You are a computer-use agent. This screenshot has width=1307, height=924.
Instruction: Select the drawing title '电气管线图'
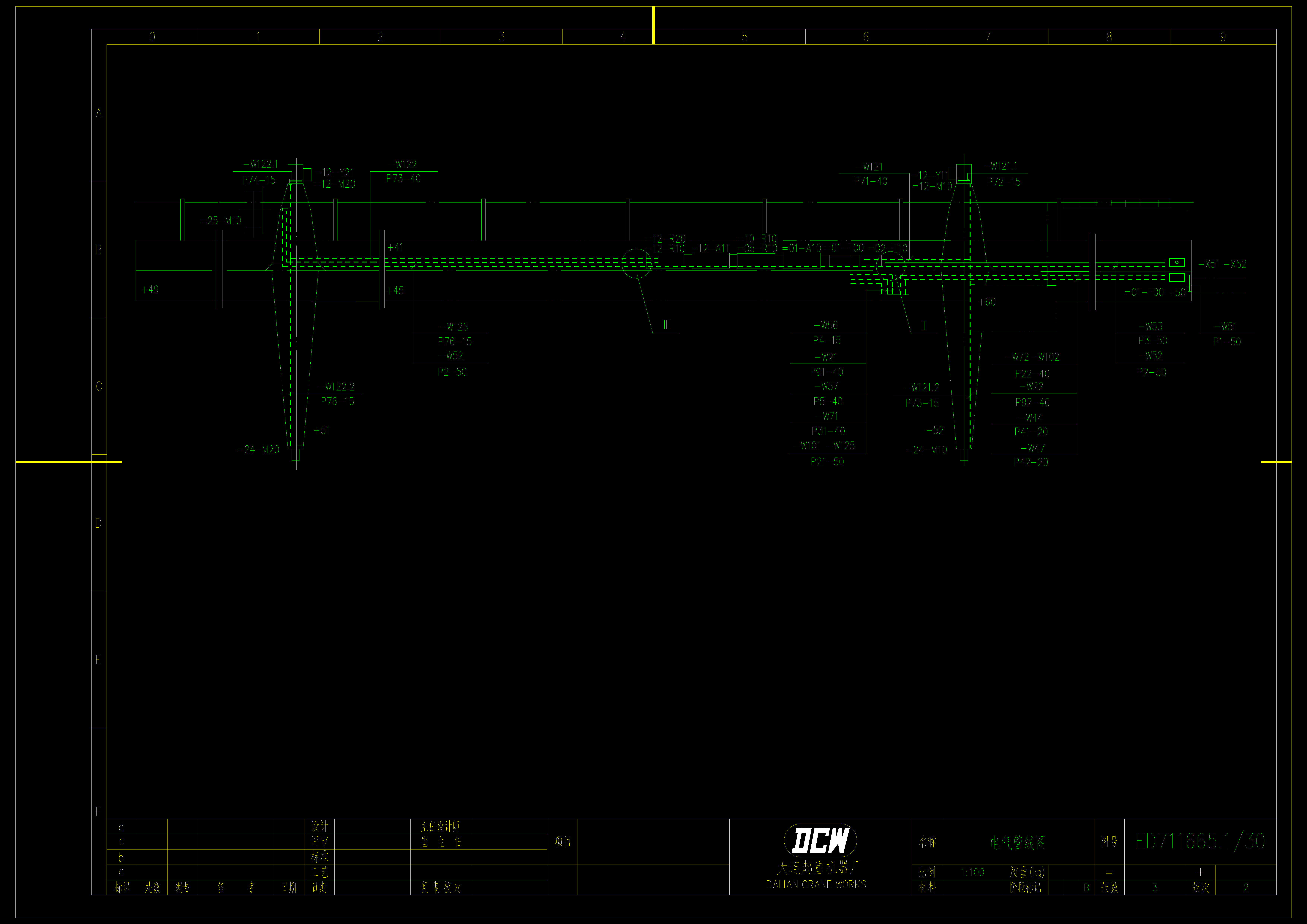1018,843
